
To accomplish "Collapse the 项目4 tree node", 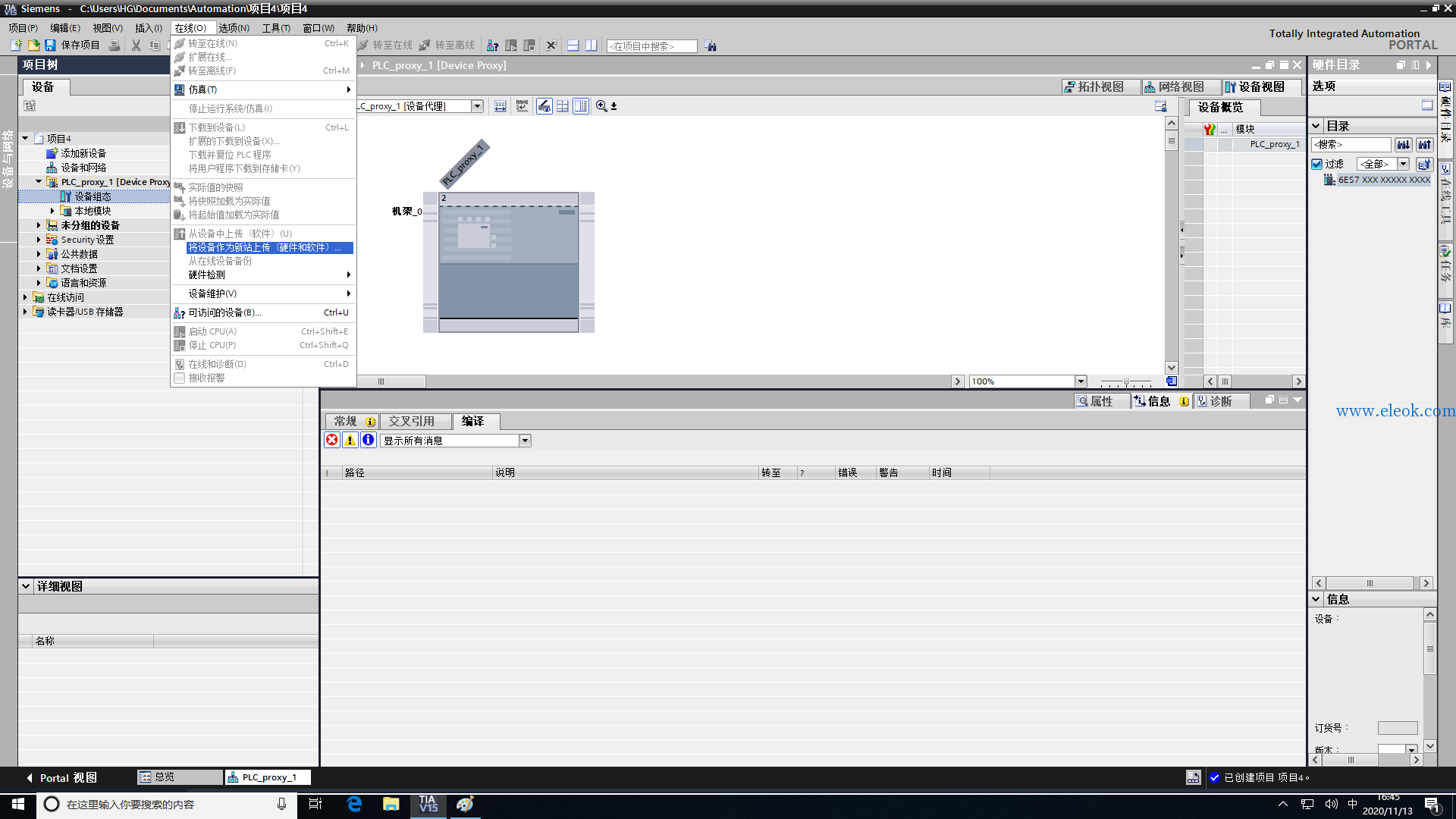I will (x=25, y=139).
